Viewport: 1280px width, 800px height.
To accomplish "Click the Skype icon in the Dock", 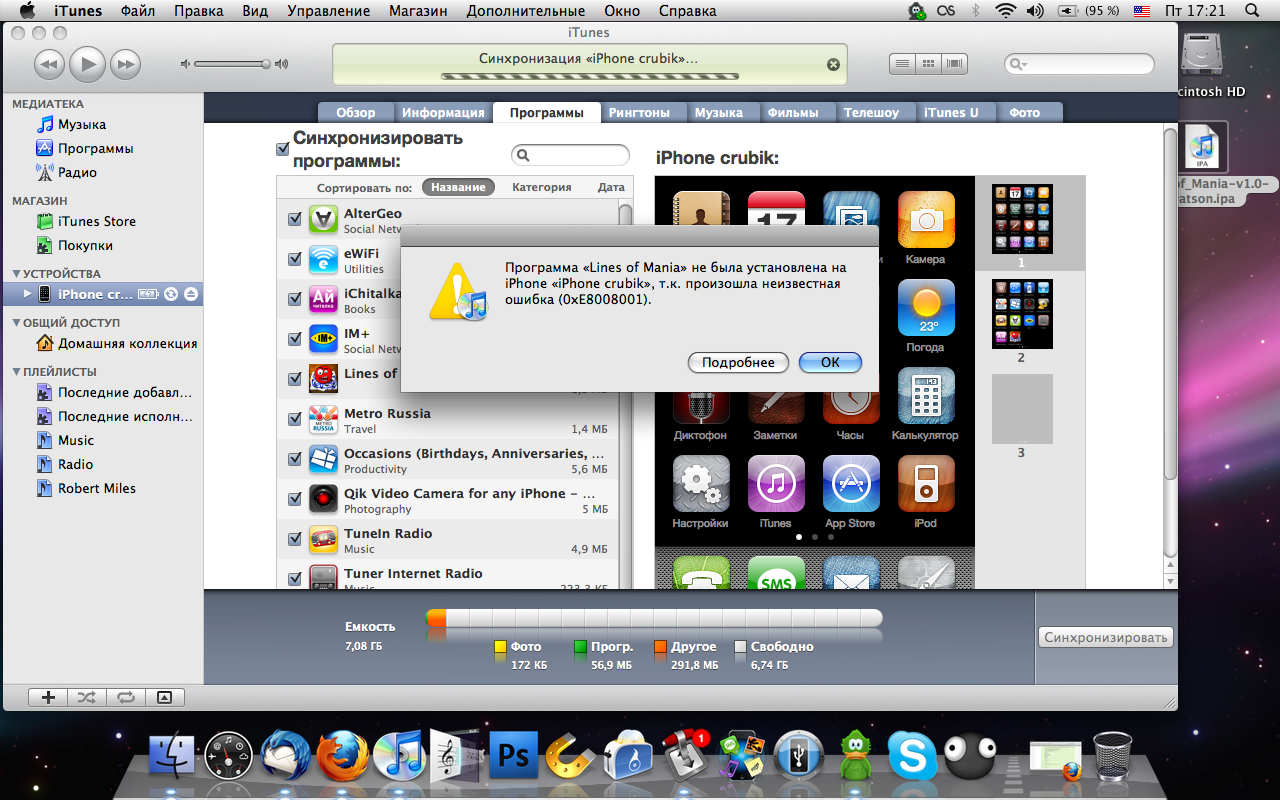I will (x=912, y=755).
